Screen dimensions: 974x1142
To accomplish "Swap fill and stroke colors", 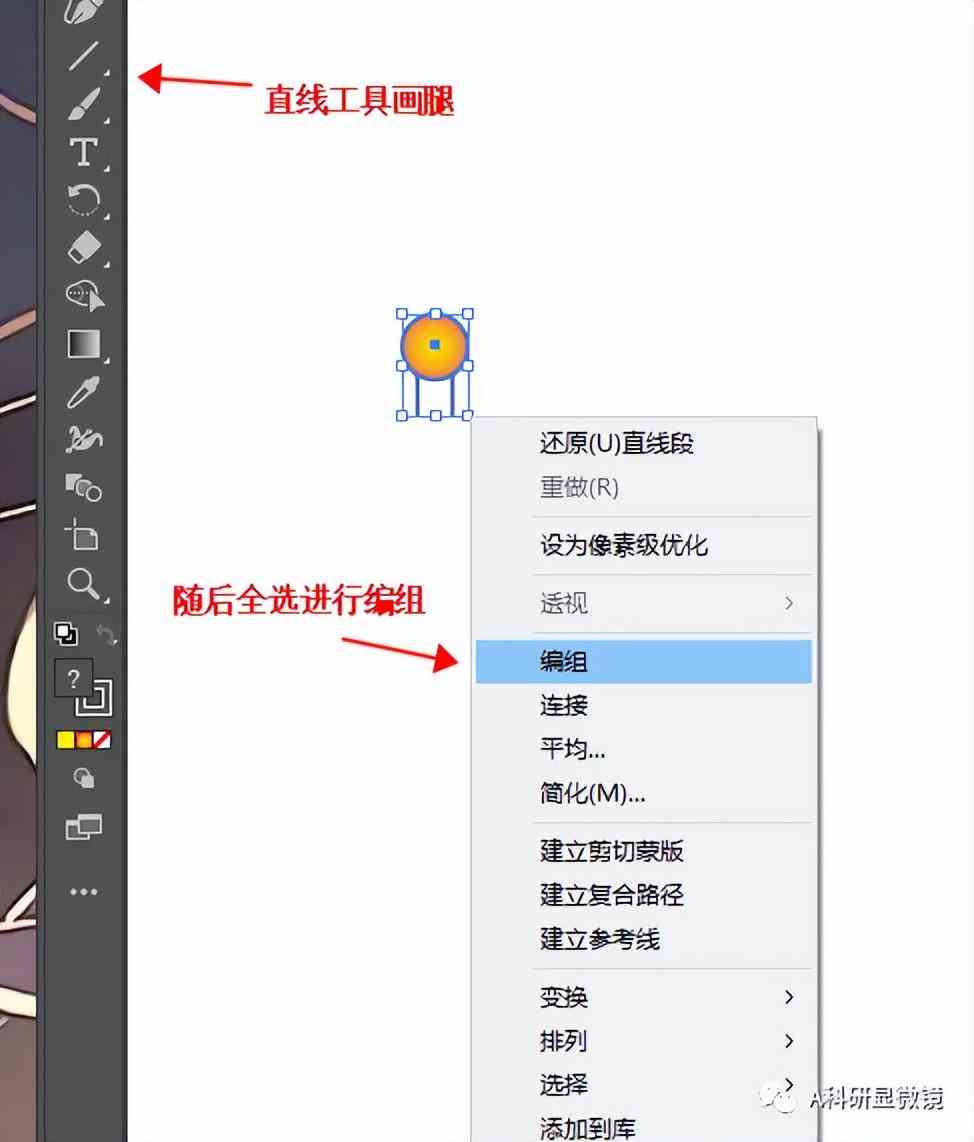I will click(x=106, y=635).
